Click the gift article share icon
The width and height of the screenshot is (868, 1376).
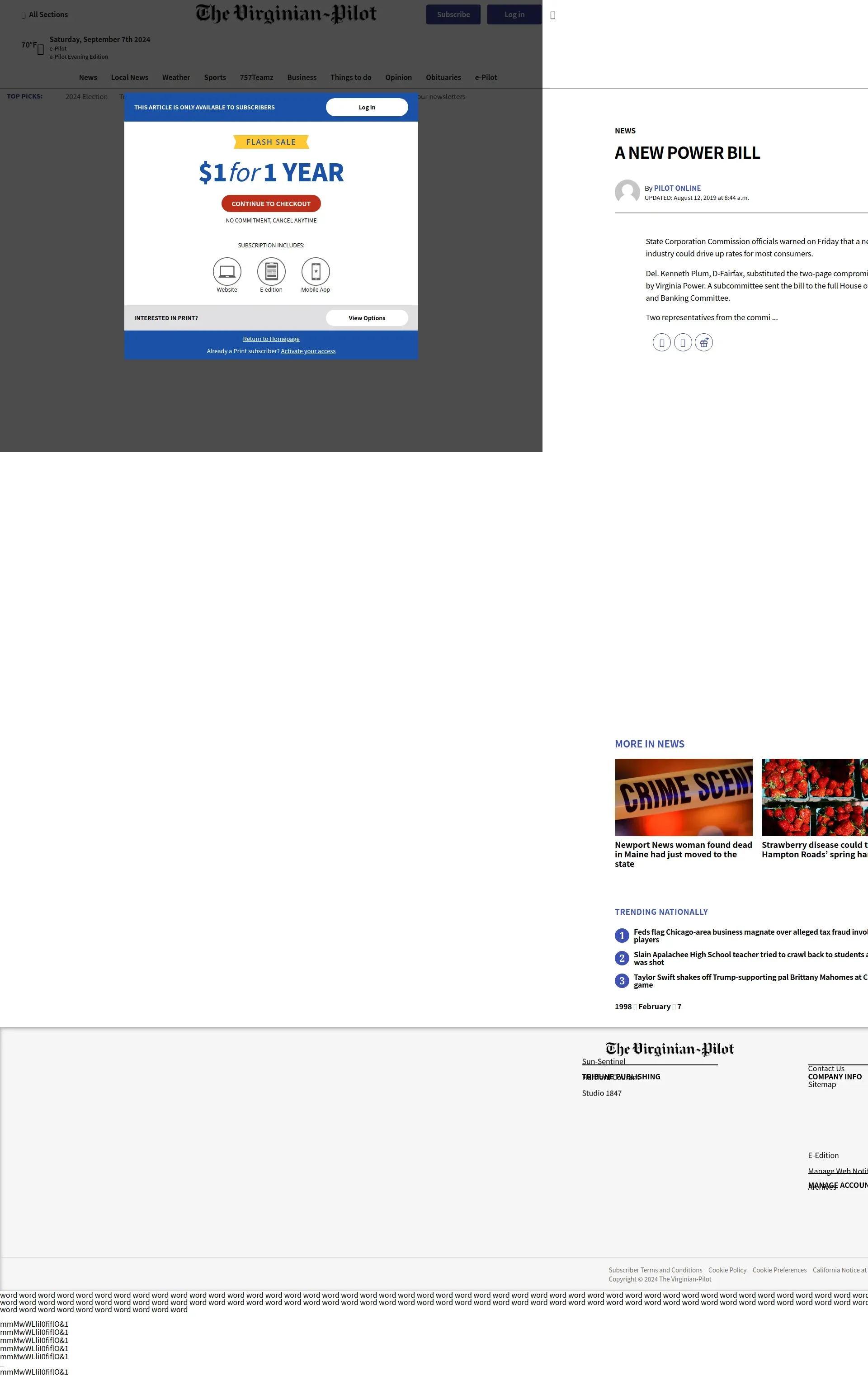pos(703,343)
